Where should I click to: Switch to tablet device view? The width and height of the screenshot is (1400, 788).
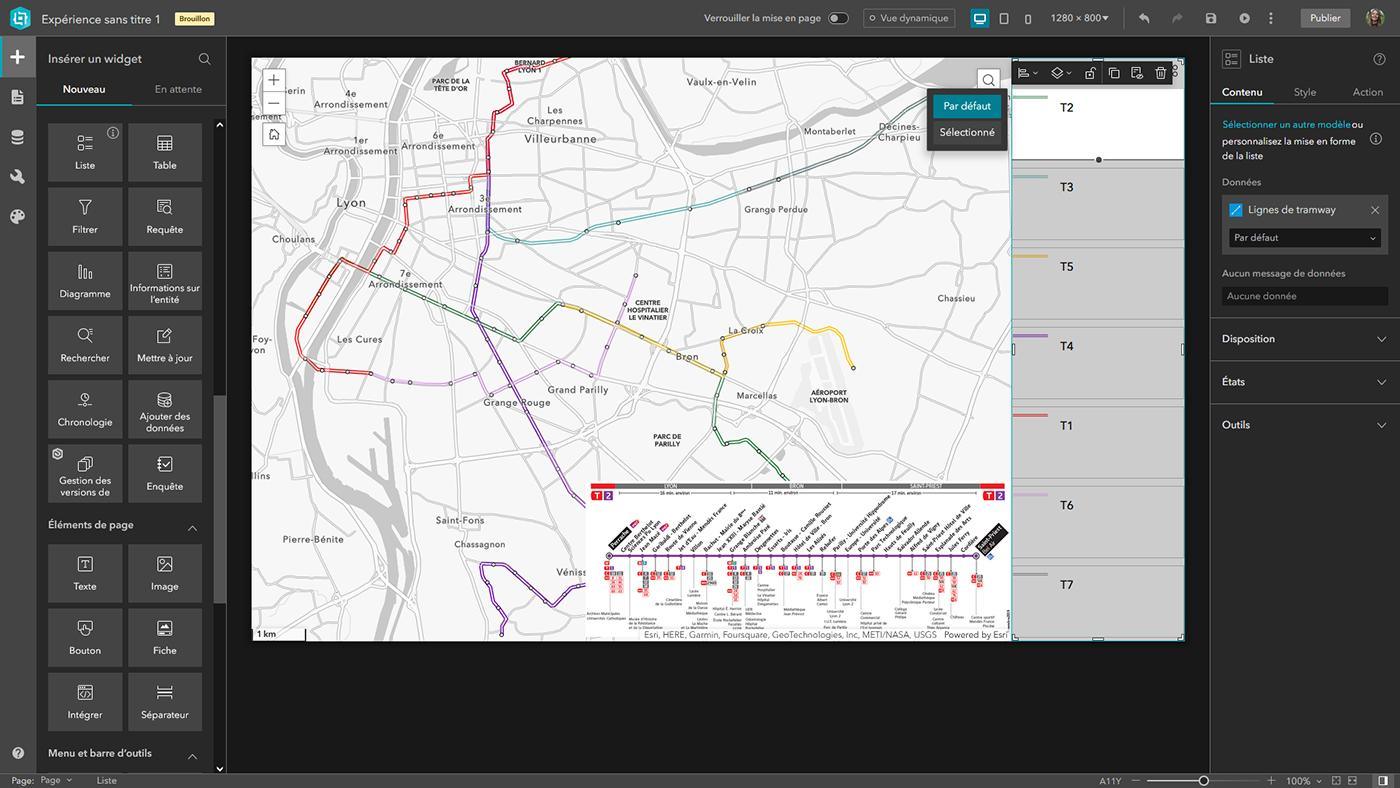(1004, 18)
